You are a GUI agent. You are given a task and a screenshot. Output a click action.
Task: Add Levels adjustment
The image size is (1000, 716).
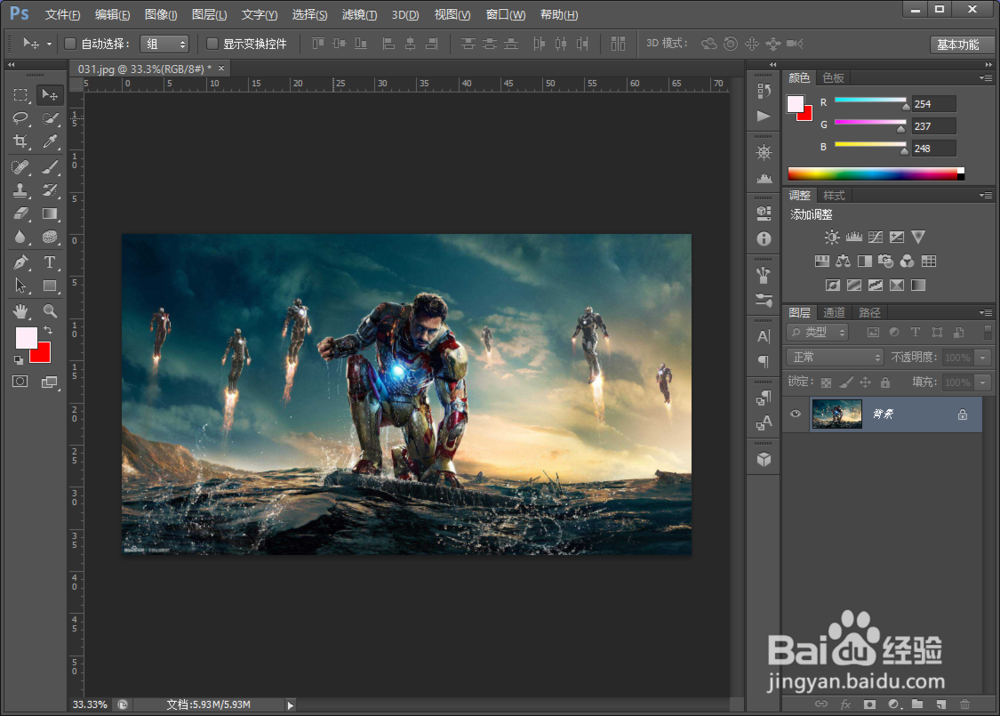[x=854, y=237]
